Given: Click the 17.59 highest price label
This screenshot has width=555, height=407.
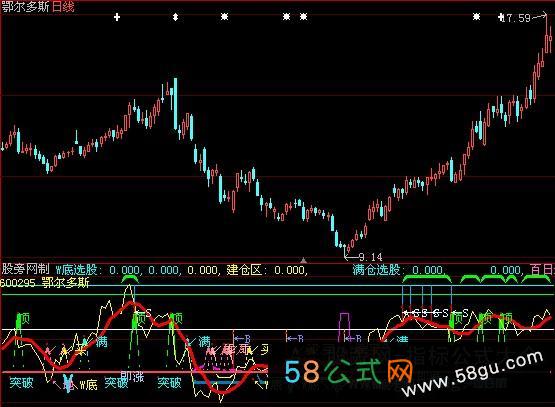Looking at the screenshot, I should 517,18.
